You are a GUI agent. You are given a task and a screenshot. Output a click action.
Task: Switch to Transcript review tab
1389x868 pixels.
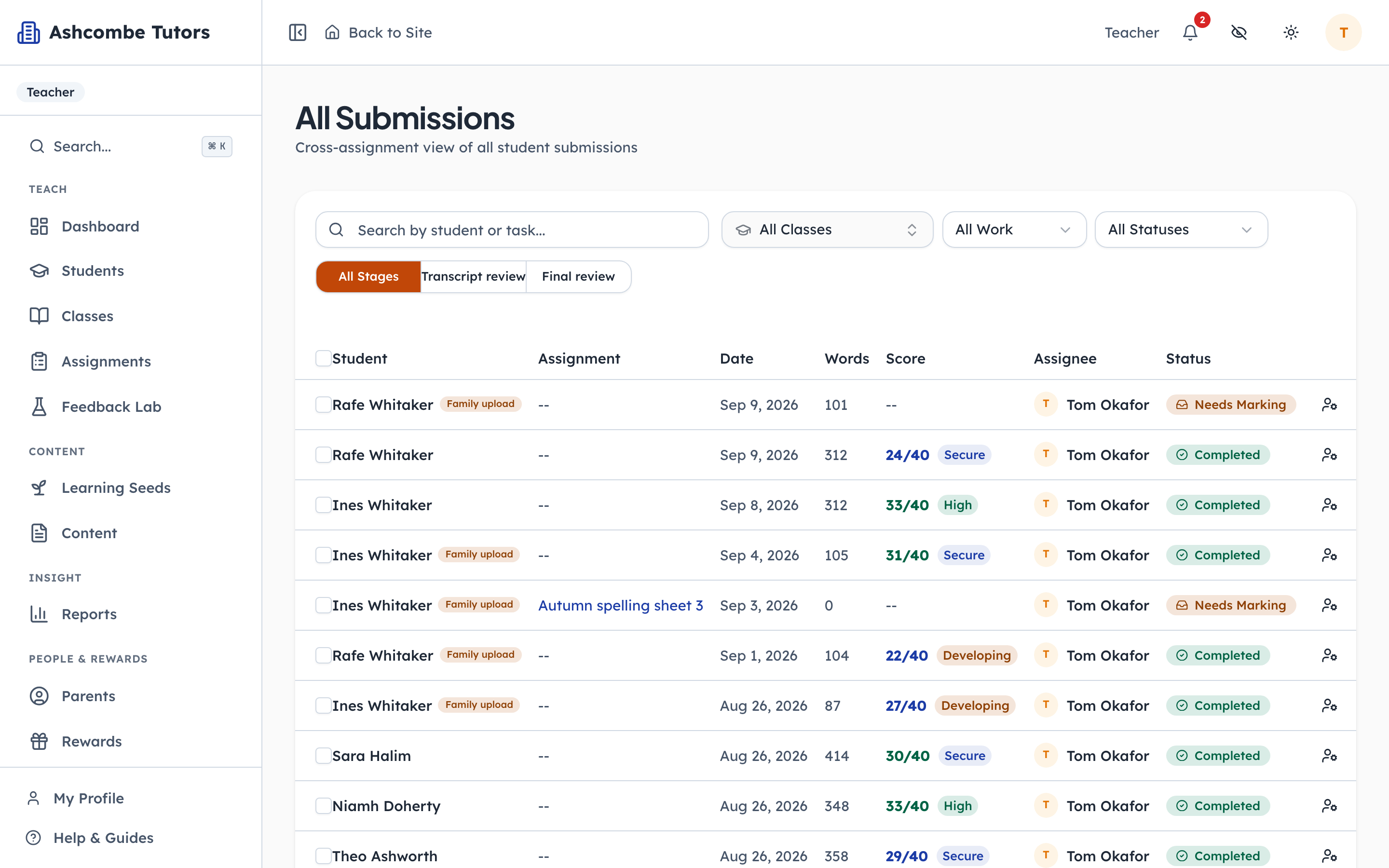coord(474,277)
